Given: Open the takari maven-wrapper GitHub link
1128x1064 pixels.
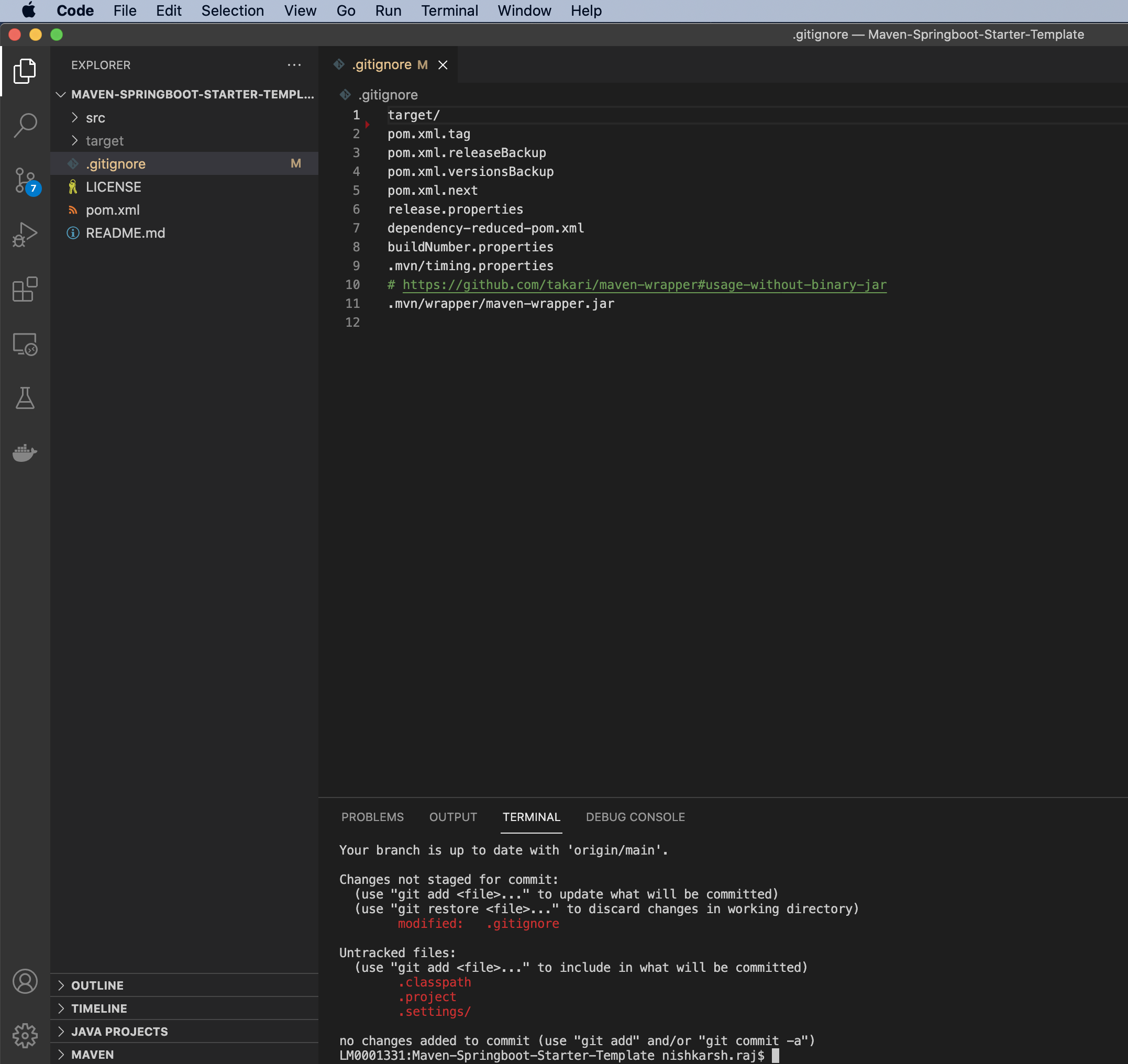Looking at the screenshot, I should pos(644,285).
